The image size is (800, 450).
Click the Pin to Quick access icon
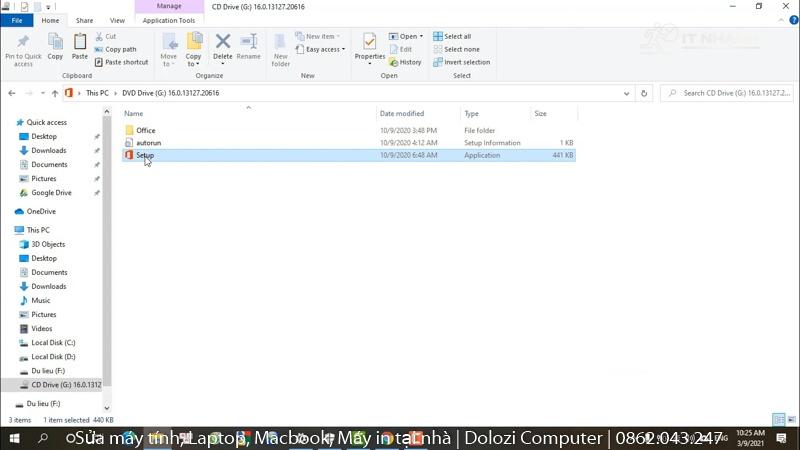point(23,45)
